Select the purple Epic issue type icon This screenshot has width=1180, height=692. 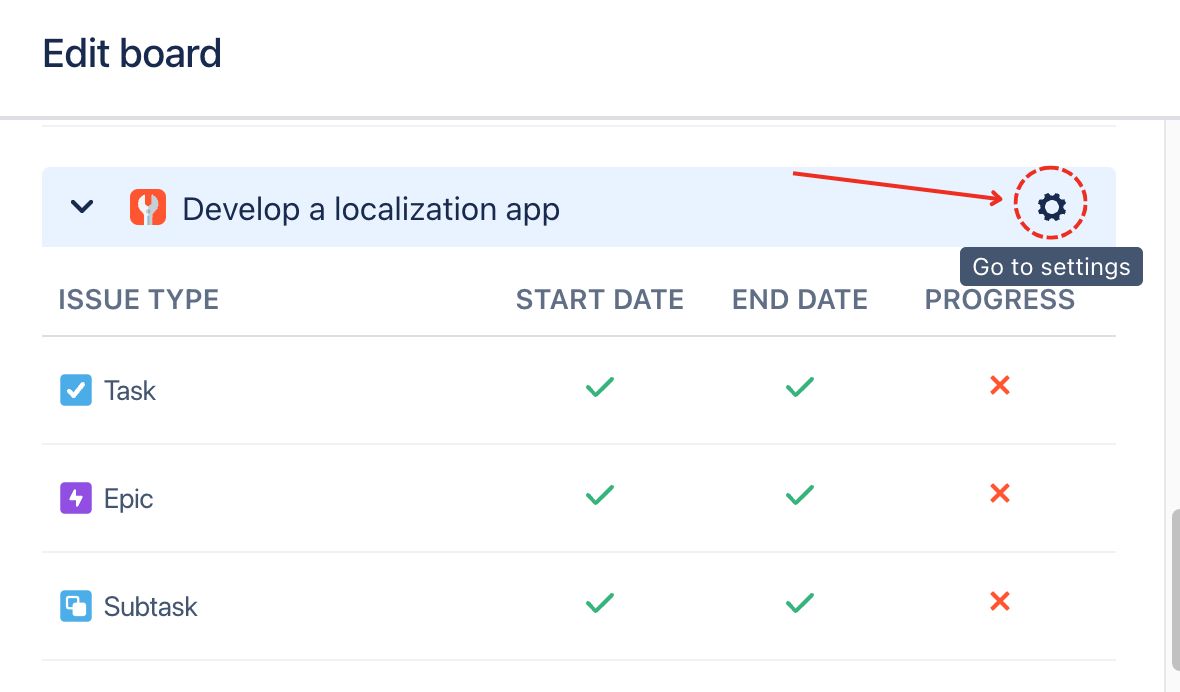76,498
